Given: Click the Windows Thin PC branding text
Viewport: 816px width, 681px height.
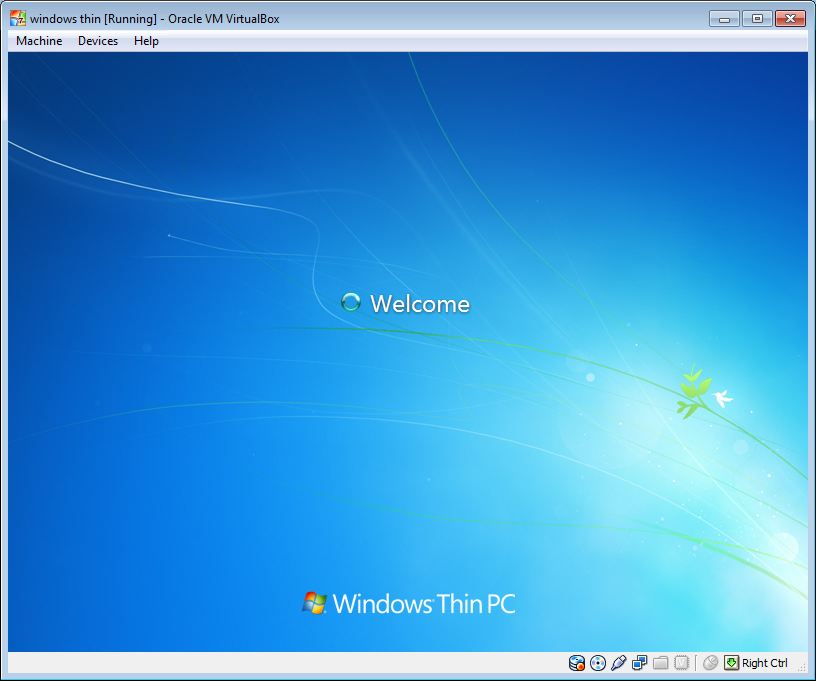Looking at the screenshot, I should click(424, 604).
